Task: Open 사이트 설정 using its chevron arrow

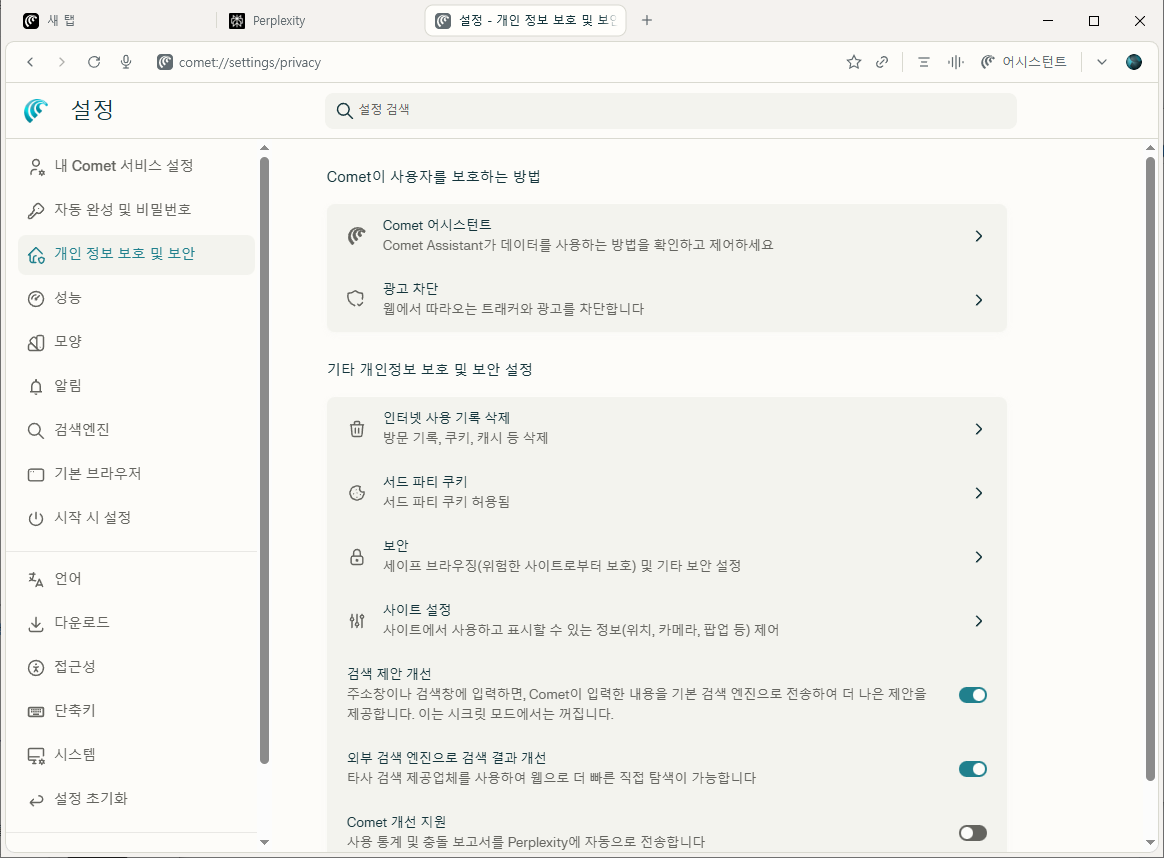Action: pos(978,621)
